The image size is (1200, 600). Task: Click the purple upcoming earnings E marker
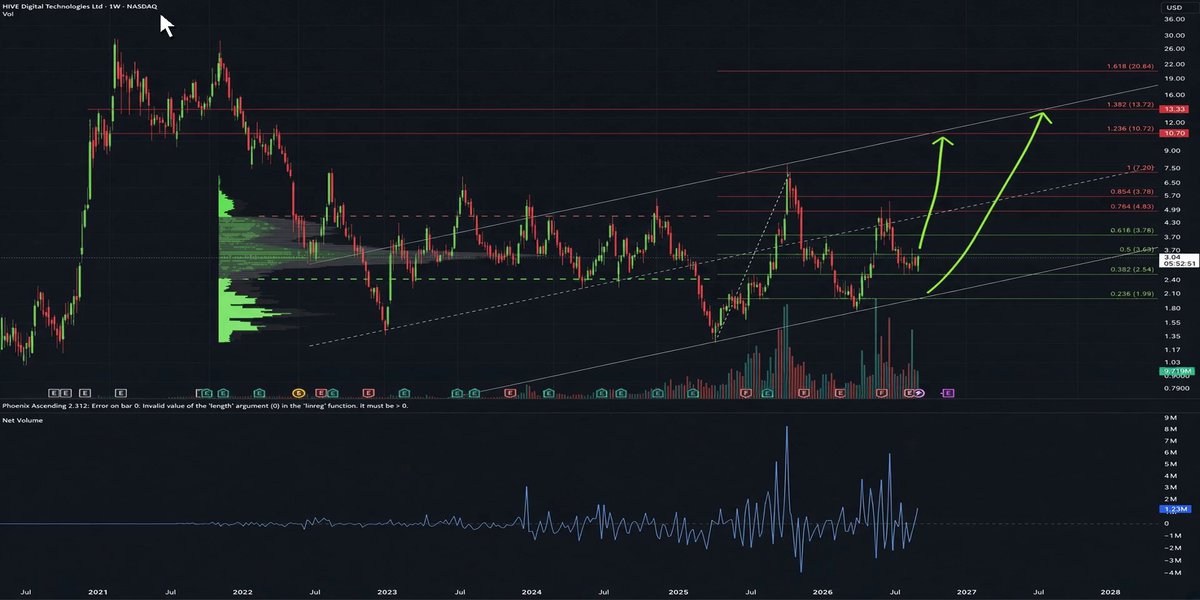pos(947,393)
